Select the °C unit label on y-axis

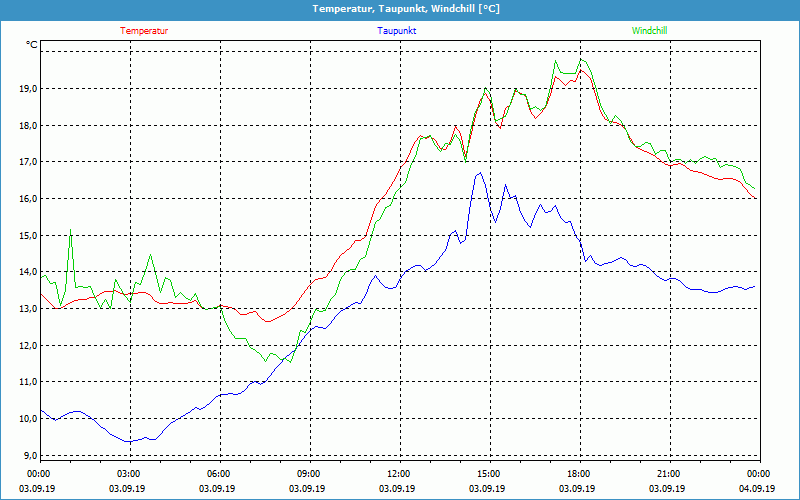(x=32, y=45)
